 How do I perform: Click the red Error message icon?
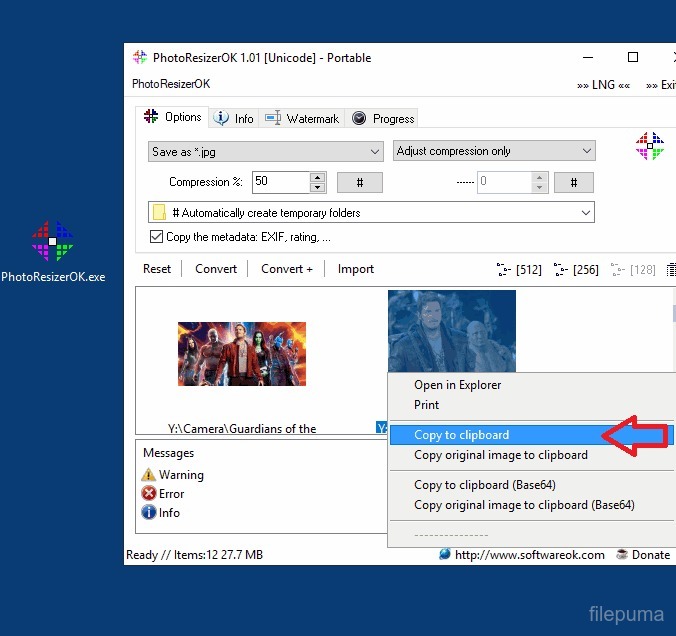coord(149,493)
